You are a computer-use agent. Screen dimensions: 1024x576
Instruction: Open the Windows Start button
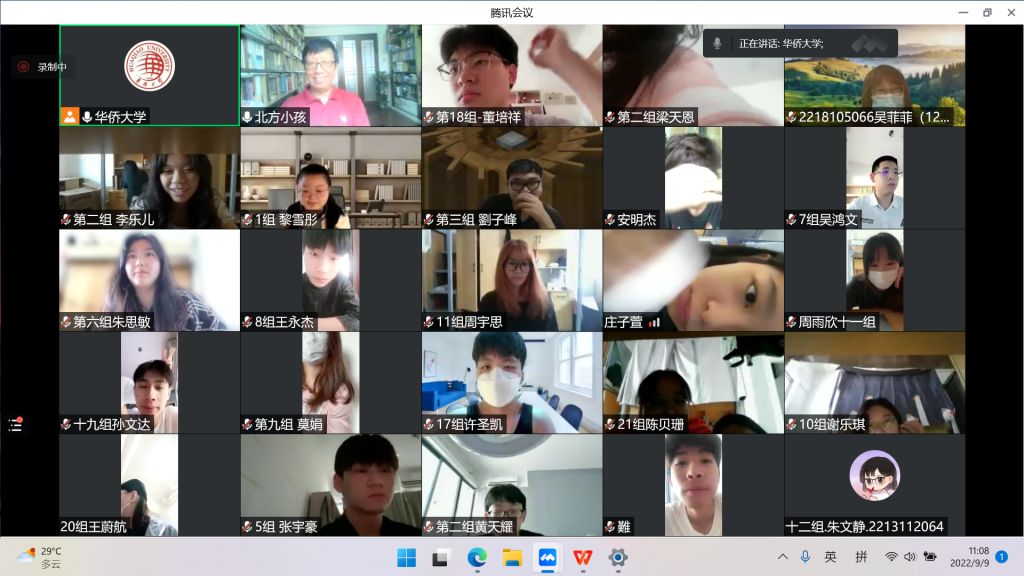(x=406, y=557)
